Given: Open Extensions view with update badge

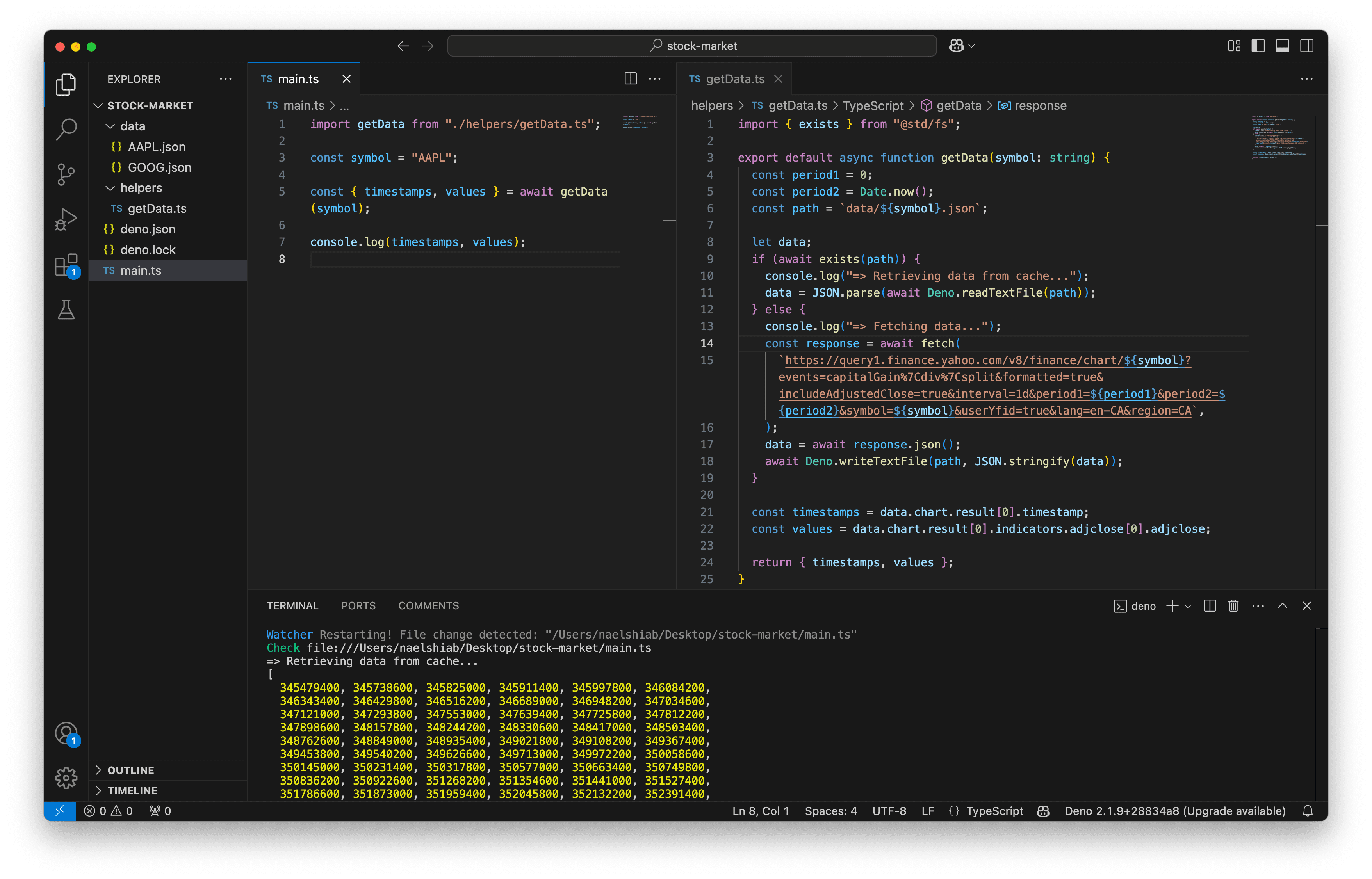Looking at the screenshot, I should click(66, 265).
